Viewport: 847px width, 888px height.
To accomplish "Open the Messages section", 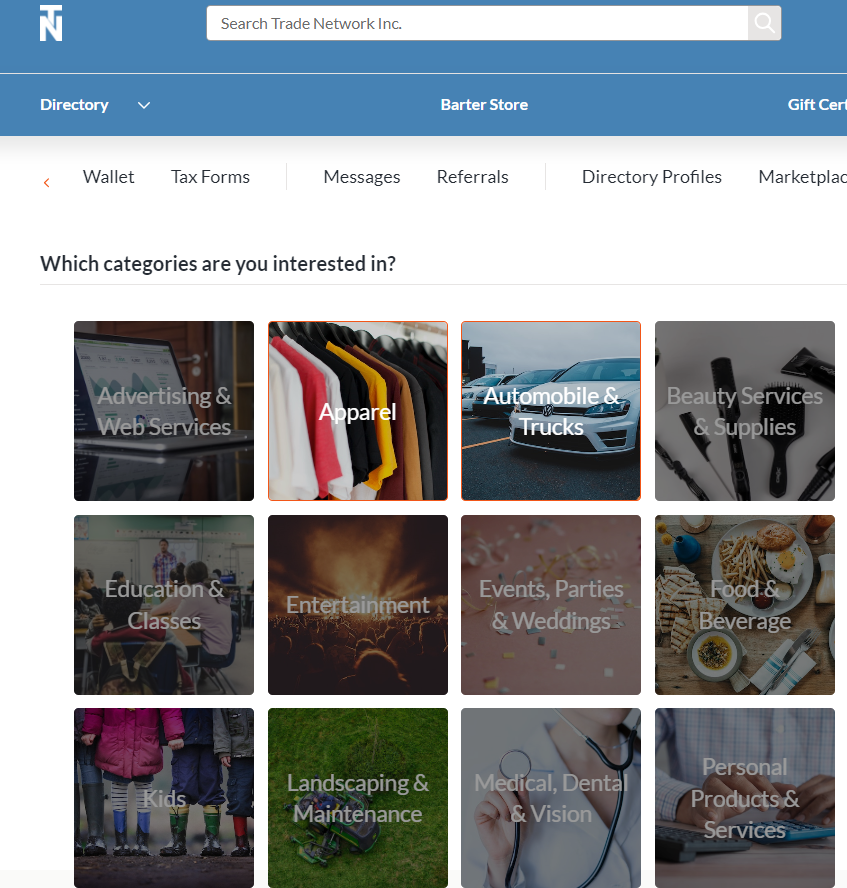I will tap(362, 177).
